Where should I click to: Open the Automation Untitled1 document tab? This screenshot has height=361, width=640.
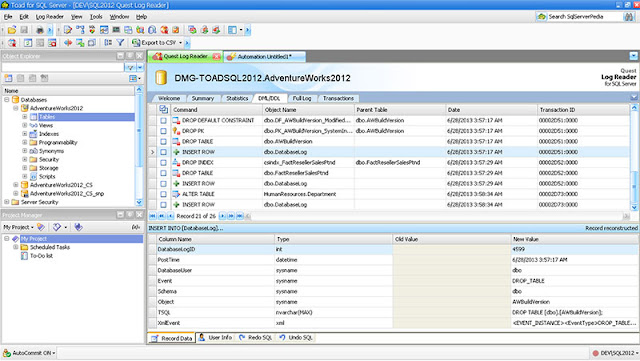pos(264,57)
